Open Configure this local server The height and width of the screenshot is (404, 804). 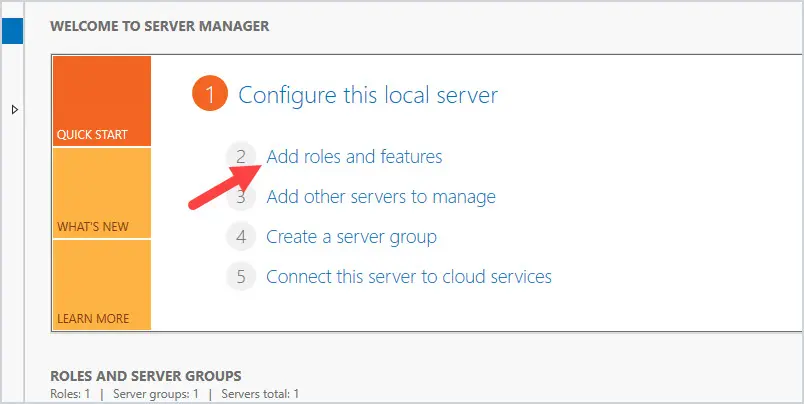tap(368, 95)
